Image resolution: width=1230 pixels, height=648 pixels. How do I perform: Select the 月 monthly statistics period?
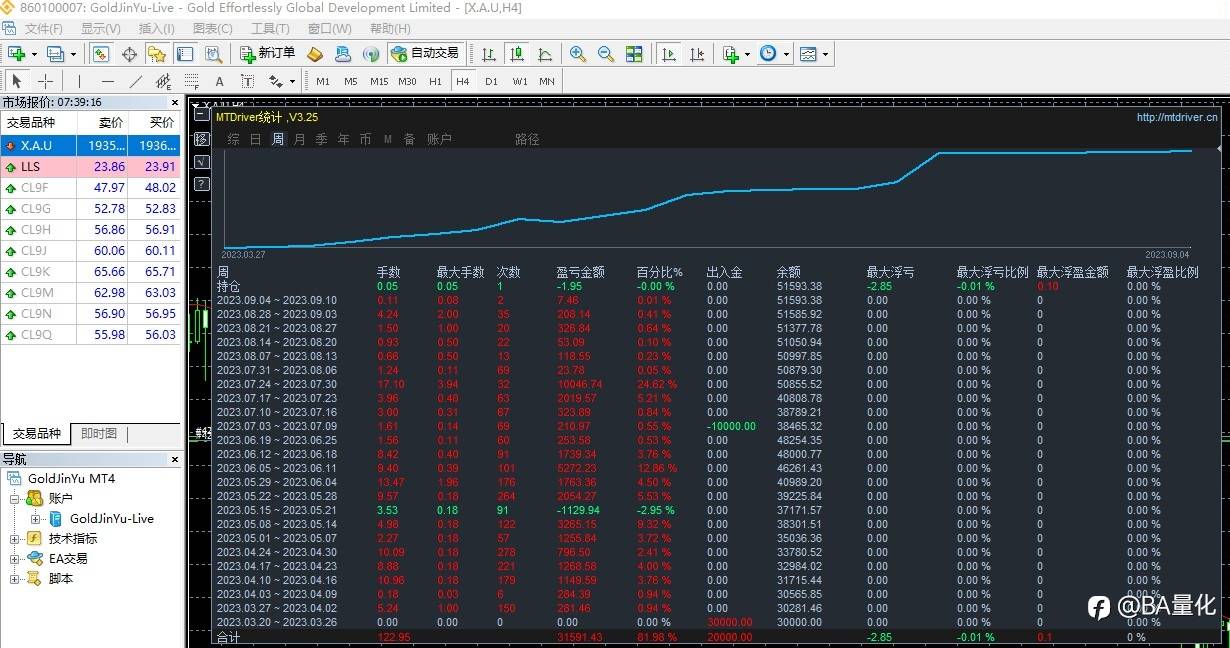point(299,139)
